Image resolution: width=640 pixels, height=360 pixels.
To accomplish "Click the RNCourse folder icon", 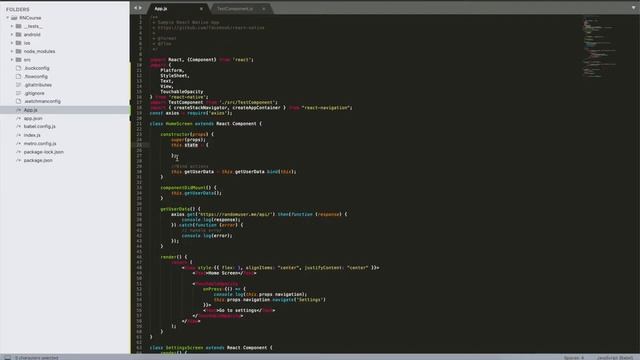I will [14, 18].
